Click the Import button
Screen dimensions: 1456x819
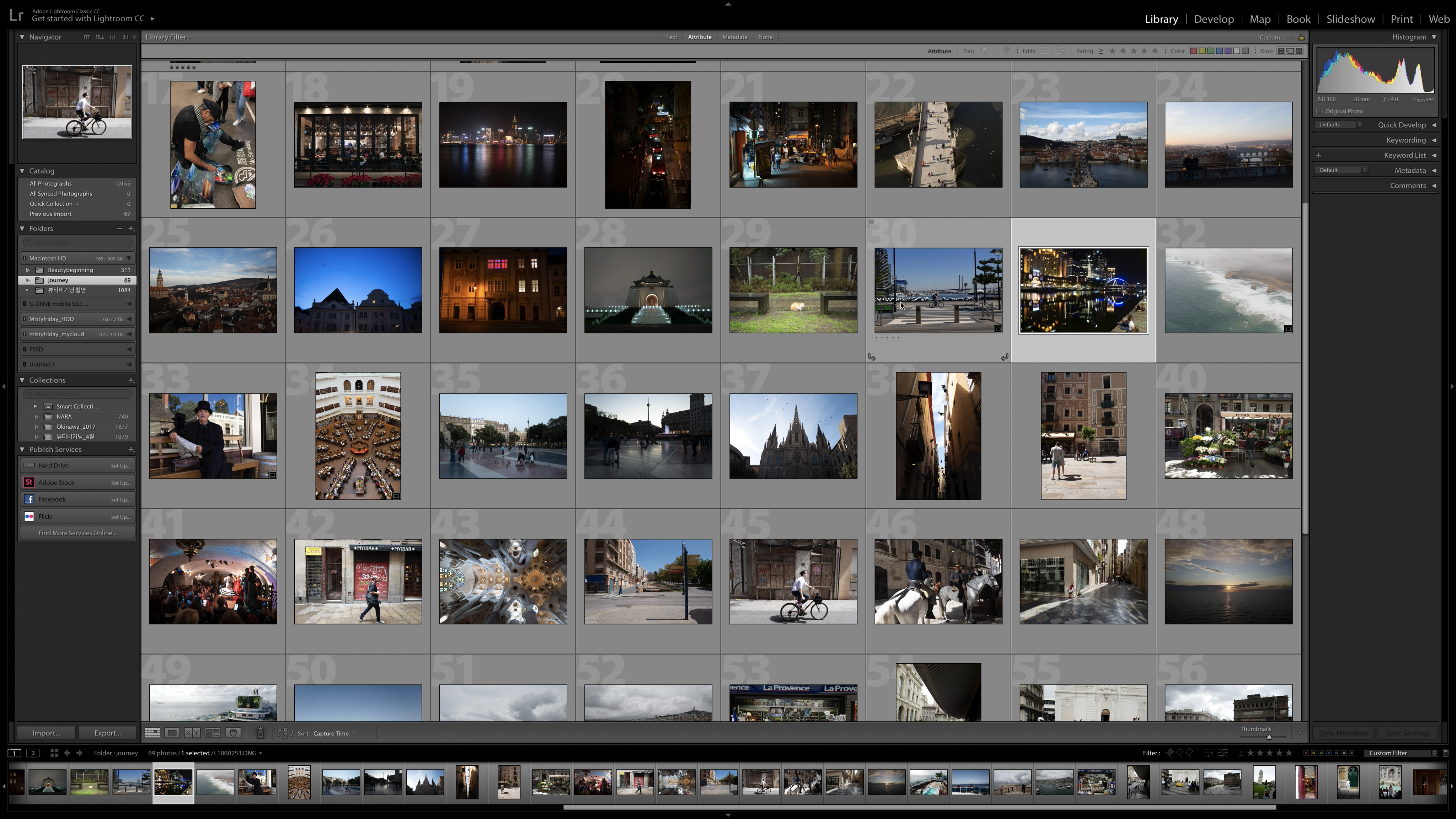(x=46, y=733)
